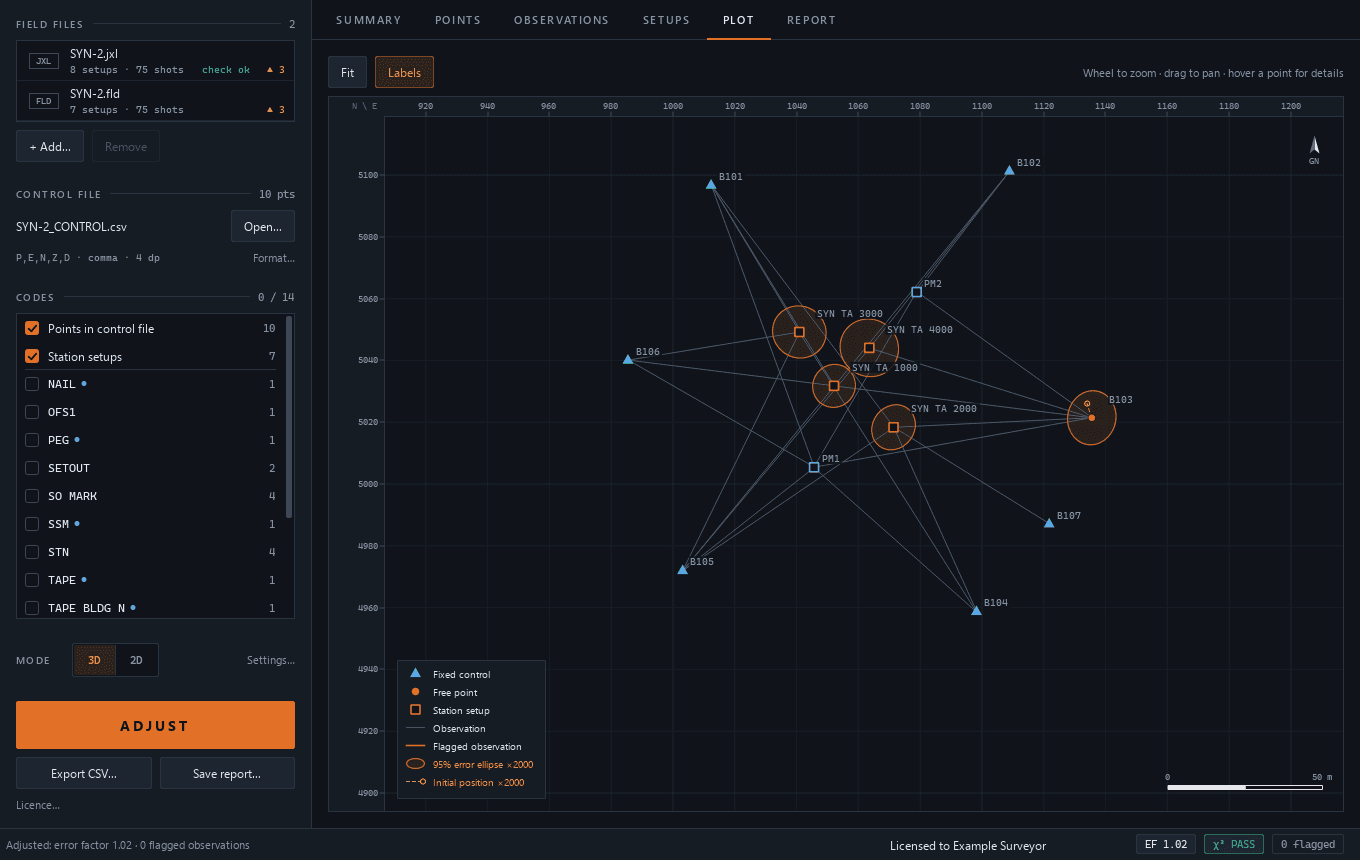The image size is (1360, 860).
Task: Click the SYN TA 1000 station square
Action: click(x=834, y=386)
